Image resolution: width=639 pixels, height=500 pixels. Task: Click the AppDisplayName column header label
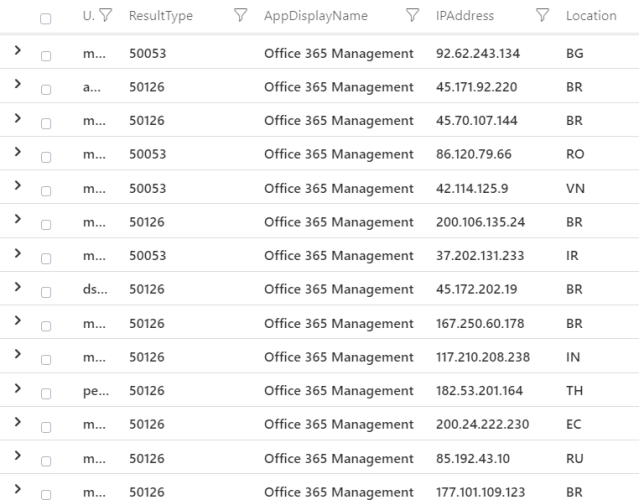(x=315, y=16)
